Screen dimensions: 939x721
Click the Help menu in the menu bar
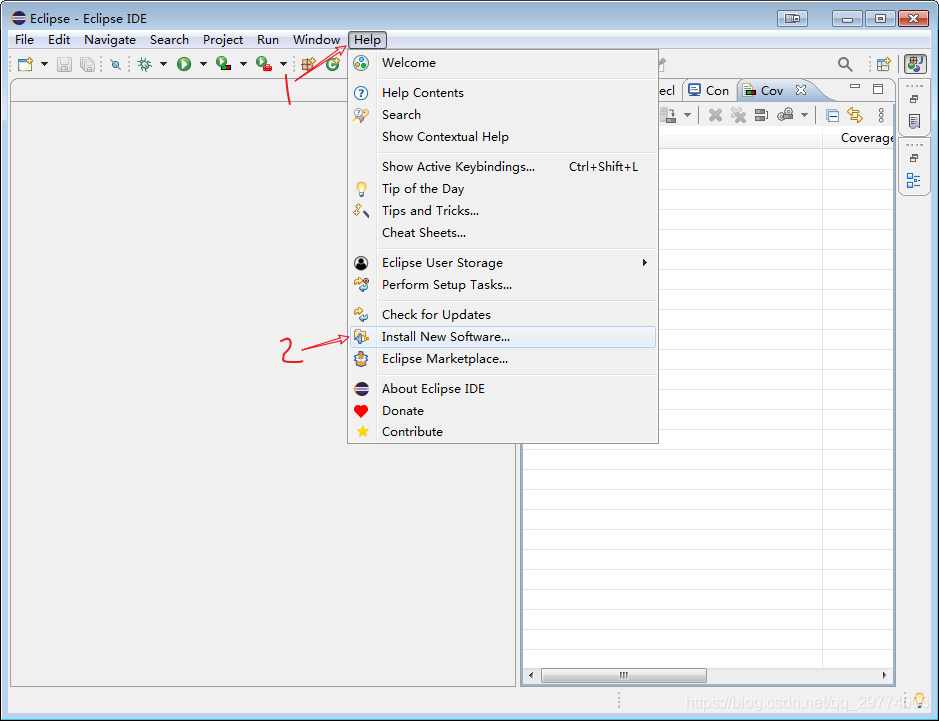pyautogui.click(x=367, y=40)
